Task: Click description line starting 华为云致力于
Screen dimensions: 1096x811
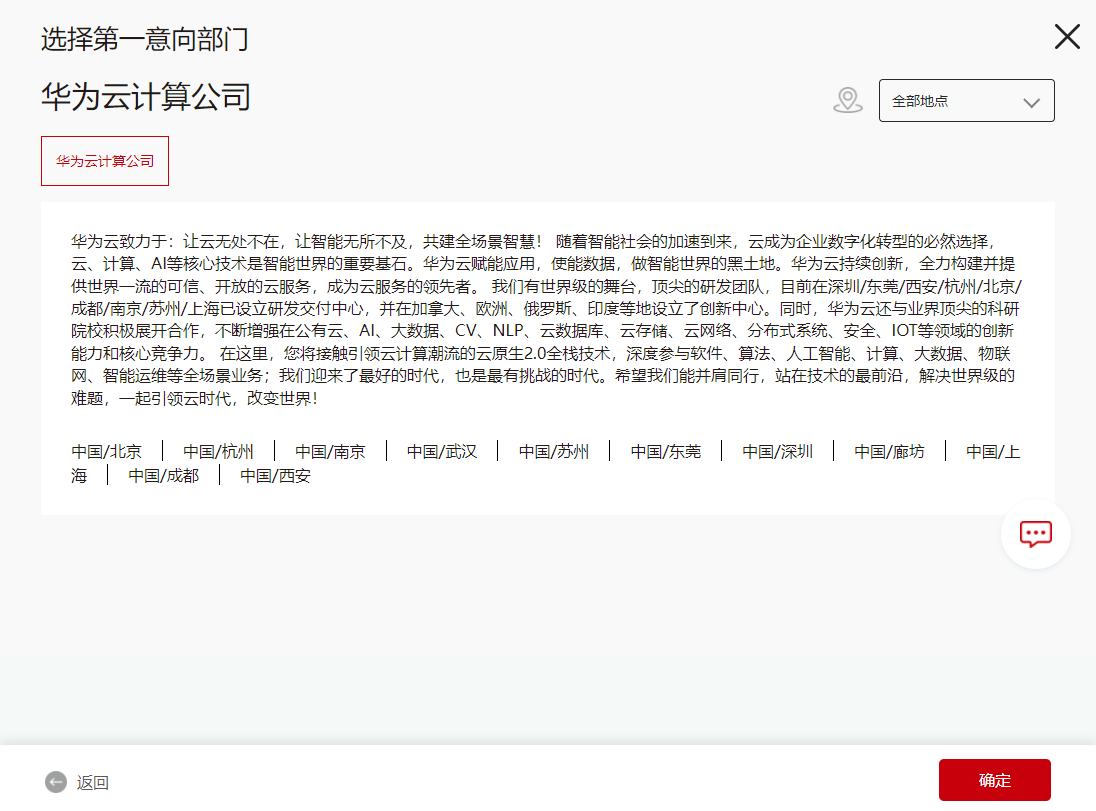Action: 533,241
